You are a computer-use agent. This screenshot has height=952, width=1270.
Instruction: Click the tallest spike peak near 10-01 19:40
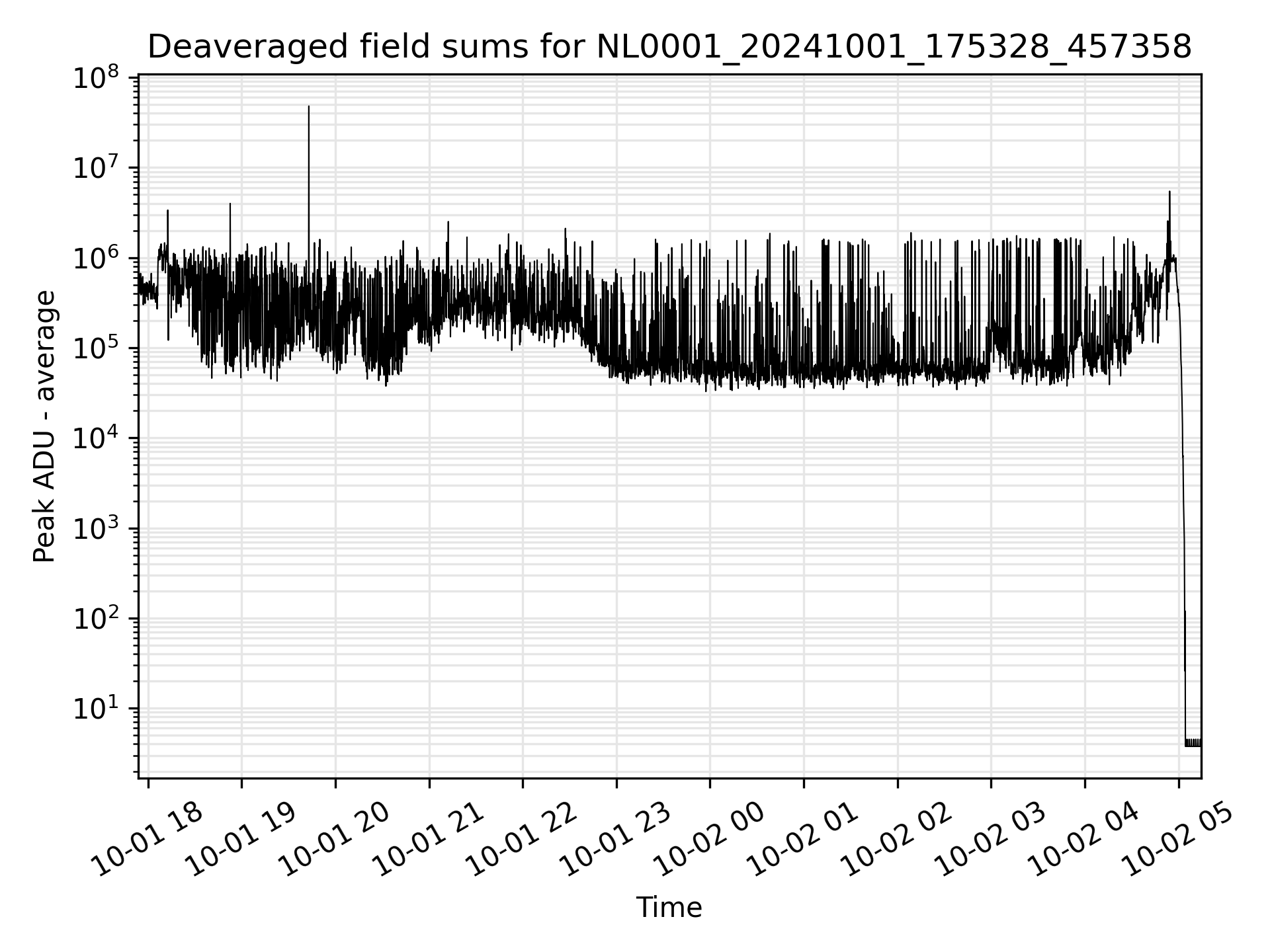[x=308, y=107]
